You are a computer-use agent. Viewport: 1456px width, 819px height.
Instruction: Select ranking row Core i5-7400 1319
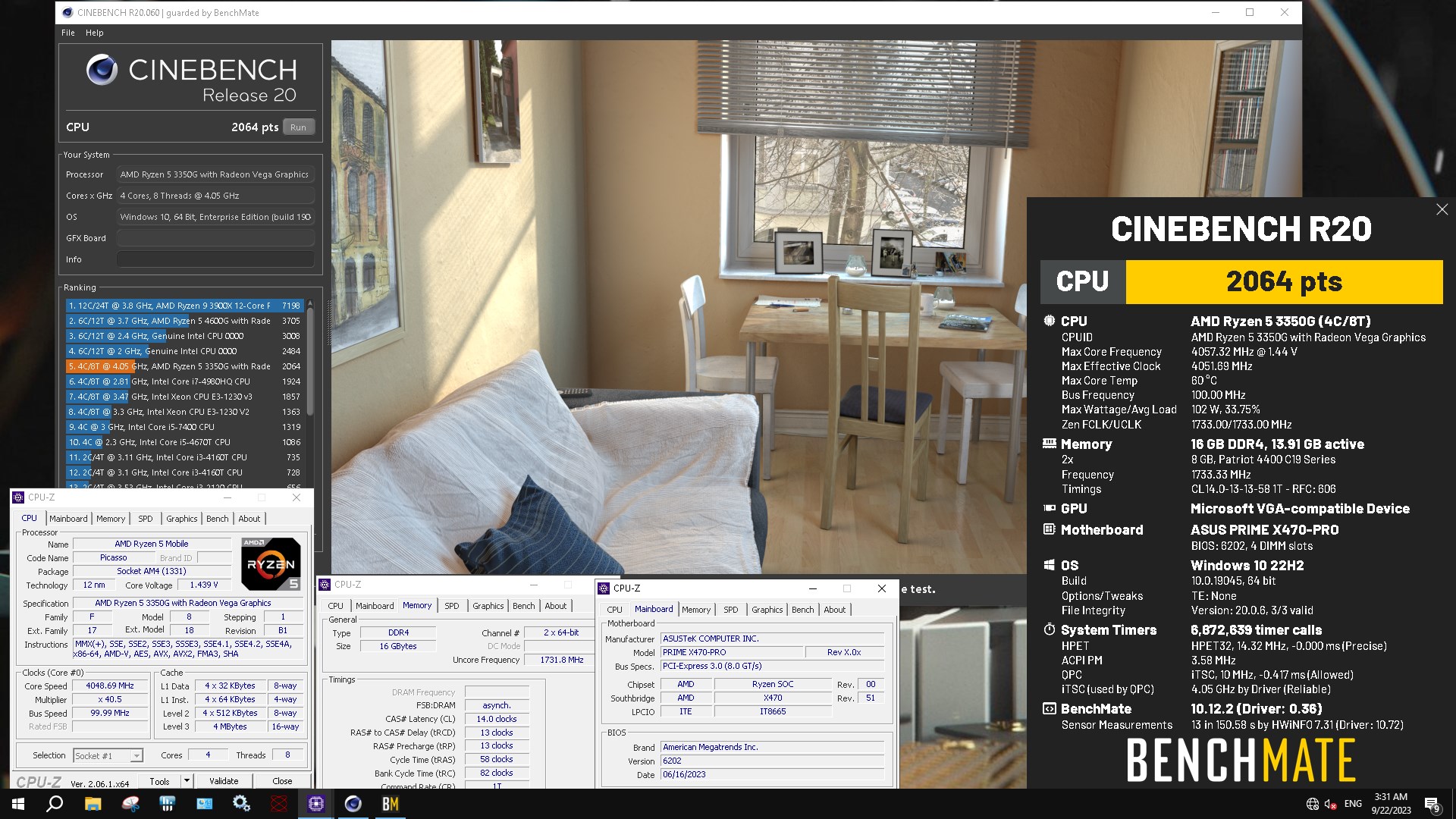point(184,427)
